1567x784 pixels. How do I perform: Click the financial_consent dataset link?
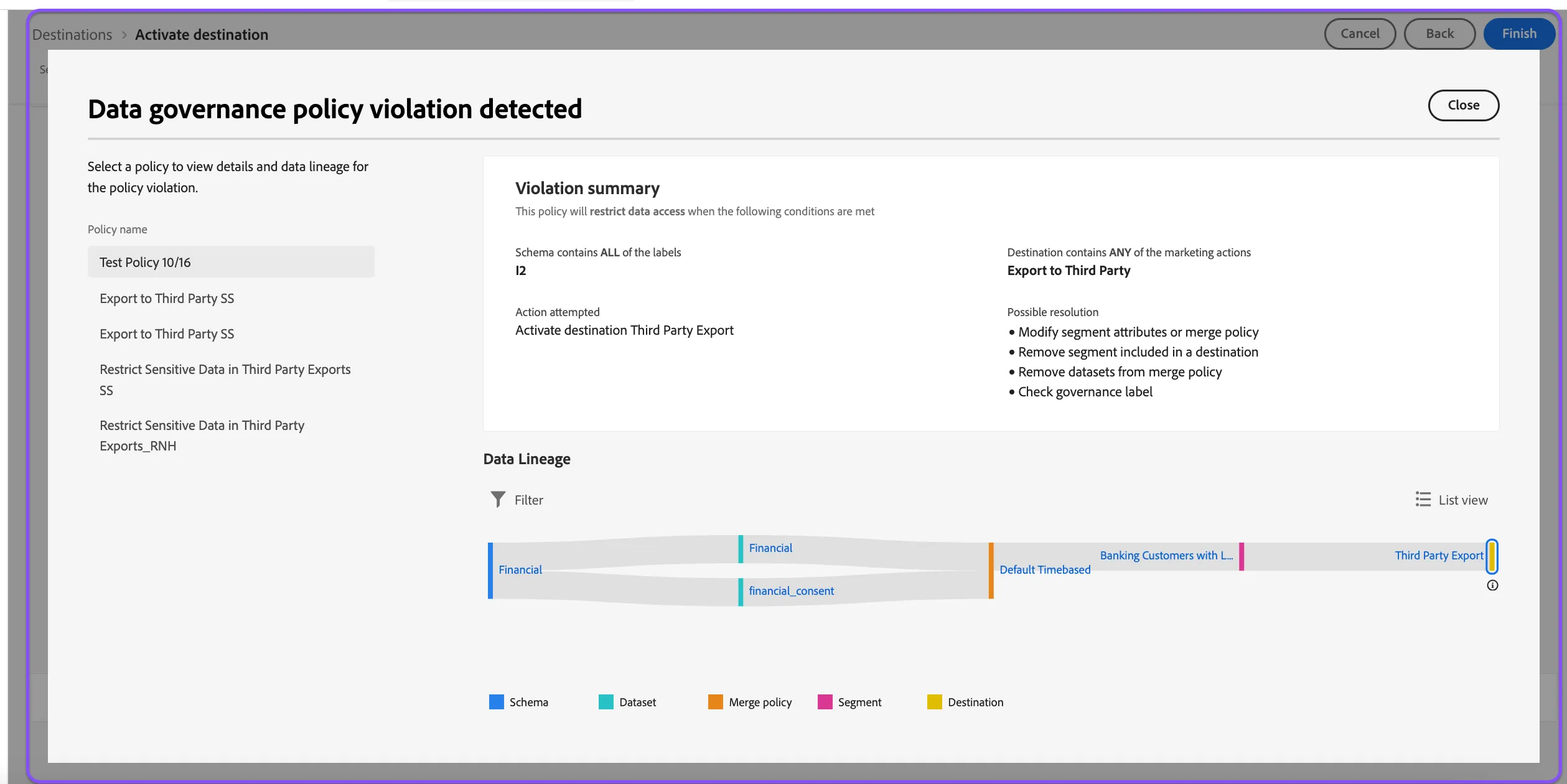[791, 590]
